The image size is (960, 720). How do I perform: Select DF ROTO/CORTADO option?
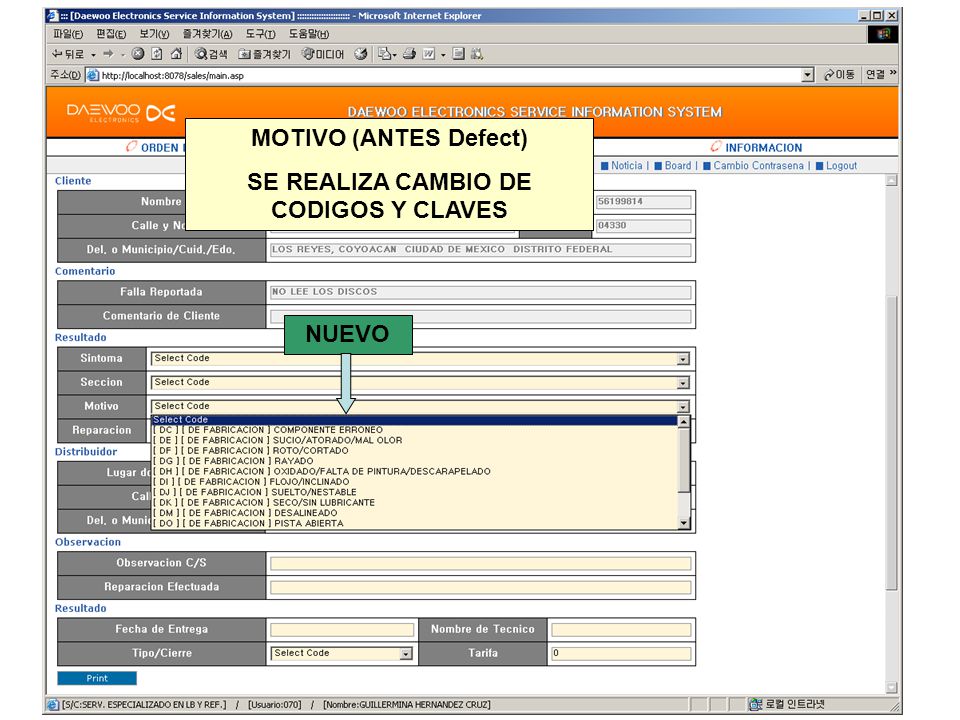tap(414, 451)
